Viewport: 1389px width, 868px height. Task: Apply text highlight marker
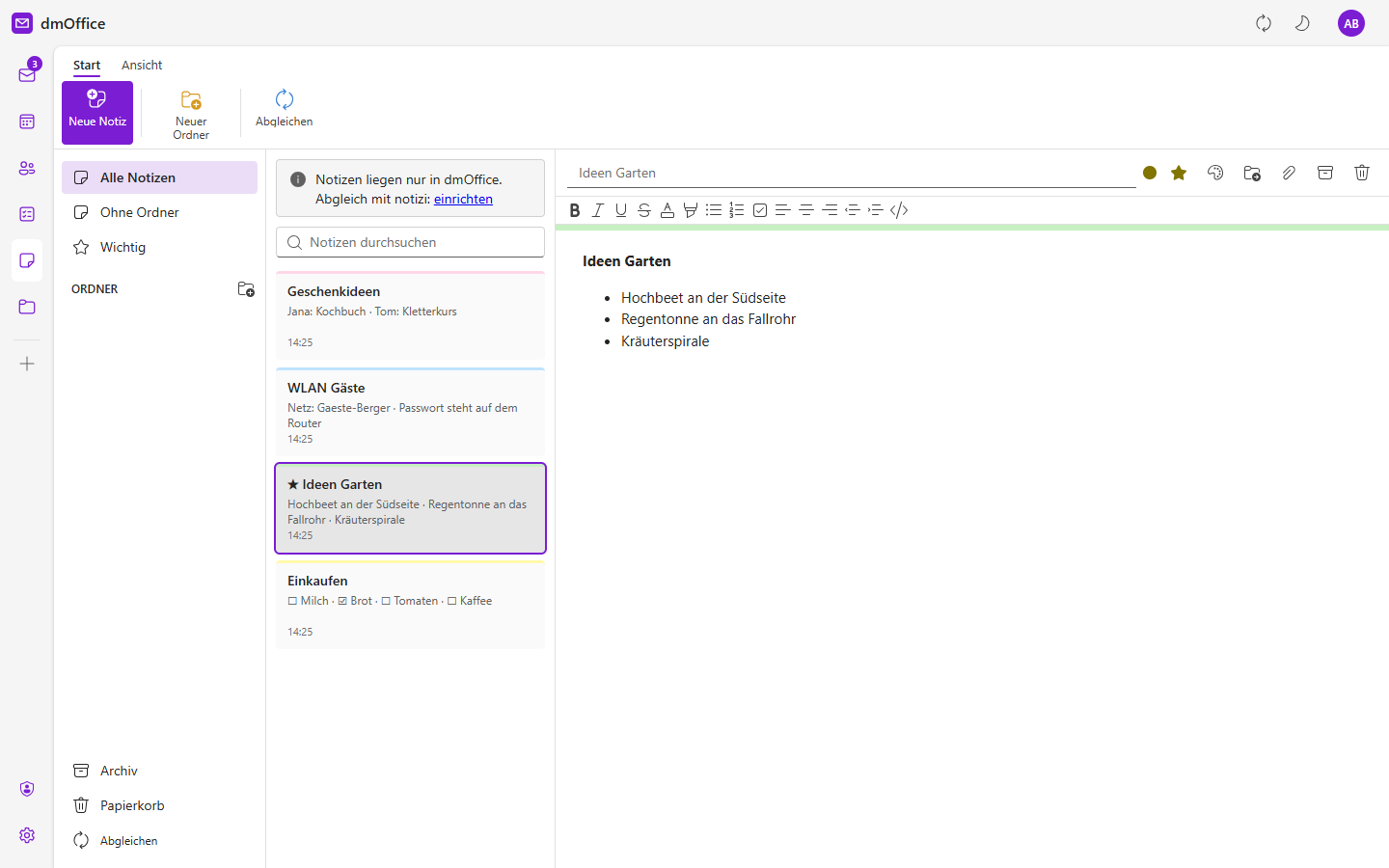[691, 210]
